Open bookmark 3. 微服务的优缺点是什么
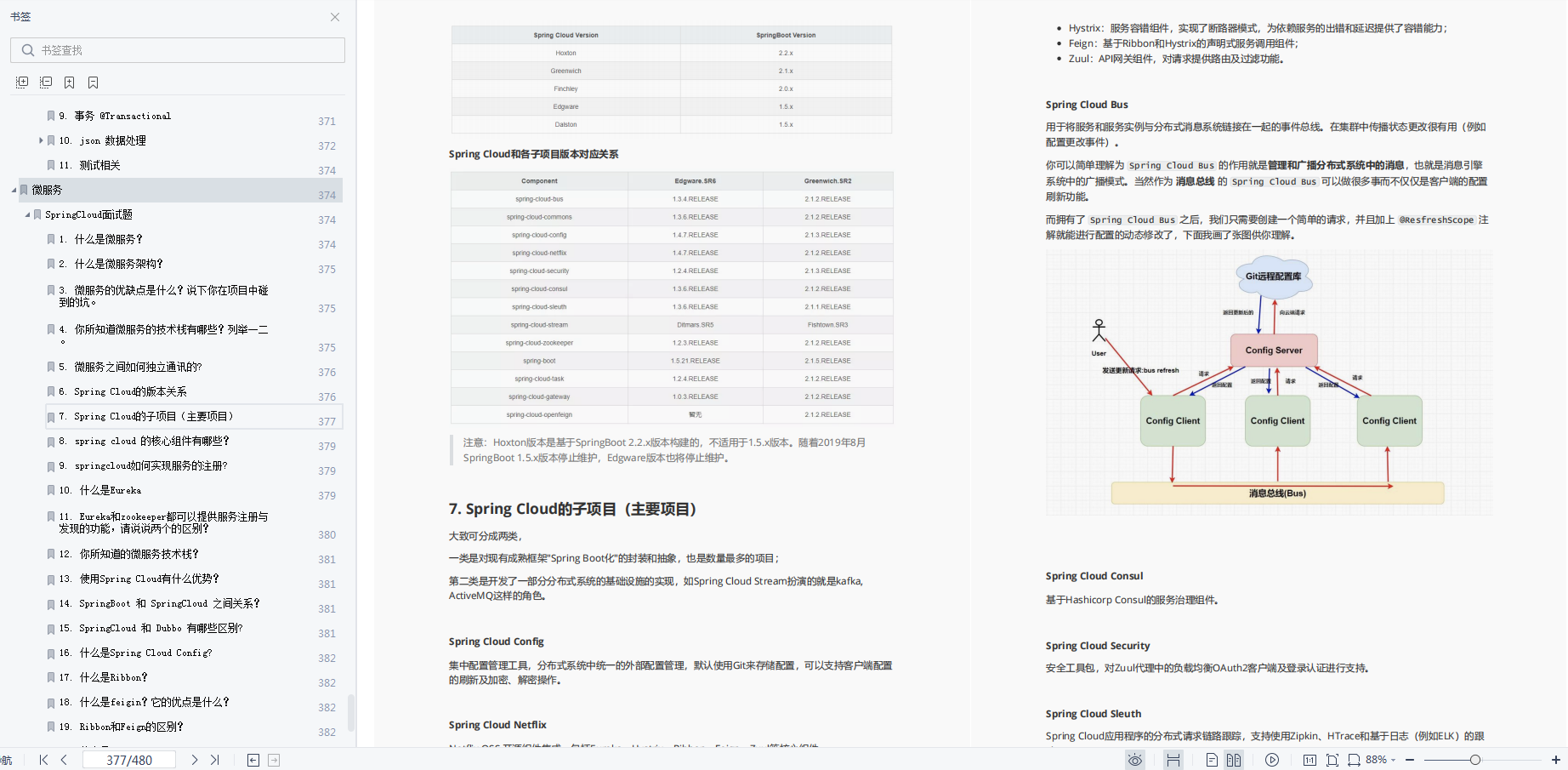The image size is (1568, 770). click(x=163, y=296)
